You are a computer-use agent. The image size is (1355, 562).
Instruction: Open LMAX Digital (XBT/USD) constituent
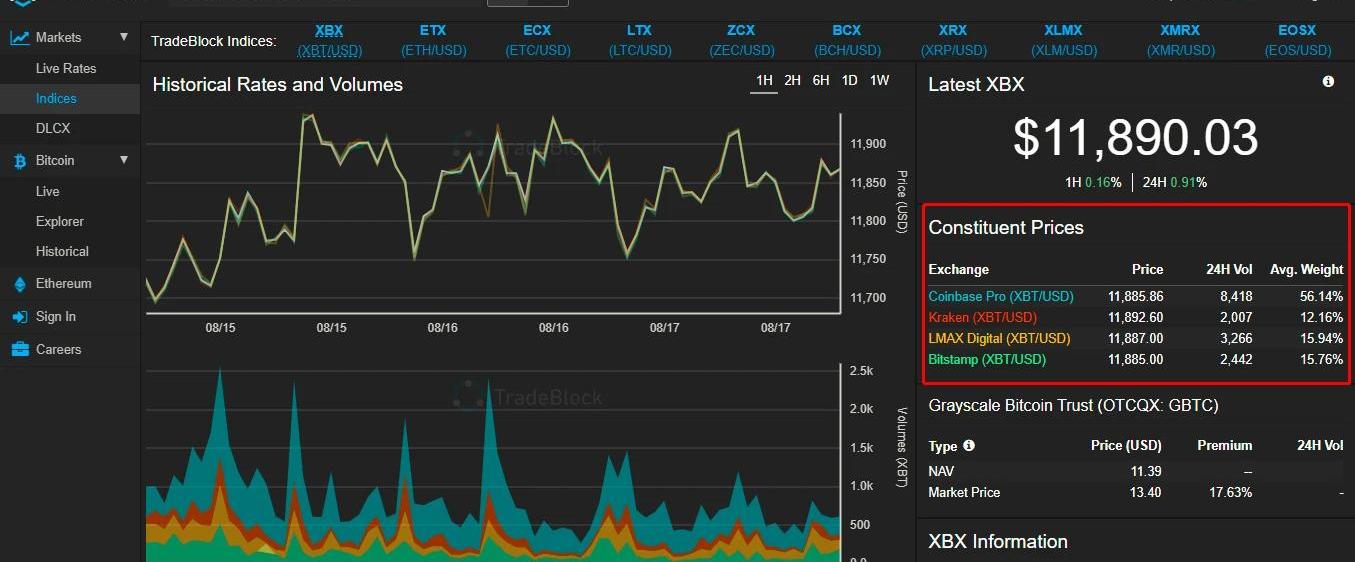[999, 339]
